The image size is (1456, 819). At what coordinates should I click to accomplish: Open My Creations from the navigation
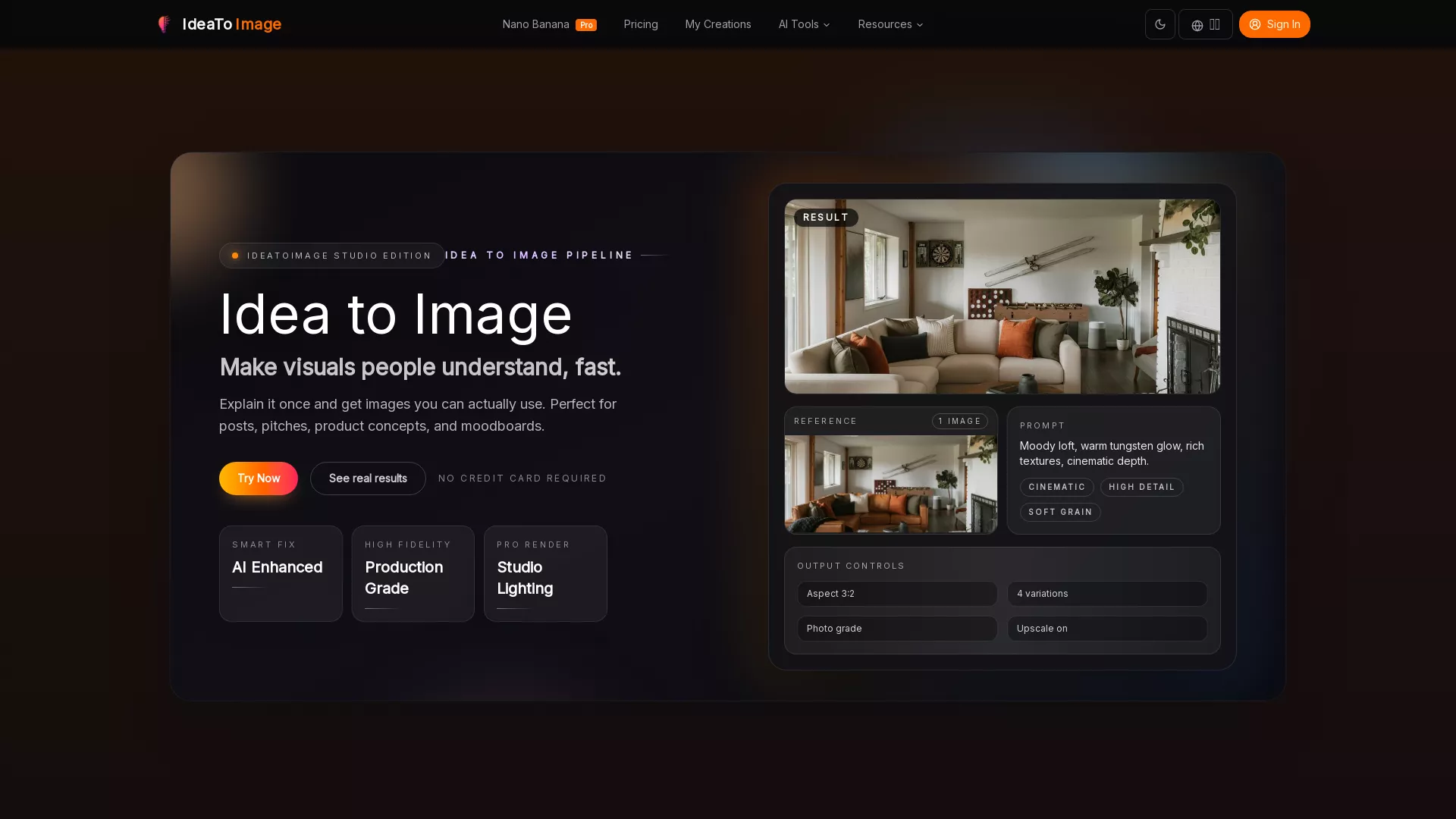[717, 24]
